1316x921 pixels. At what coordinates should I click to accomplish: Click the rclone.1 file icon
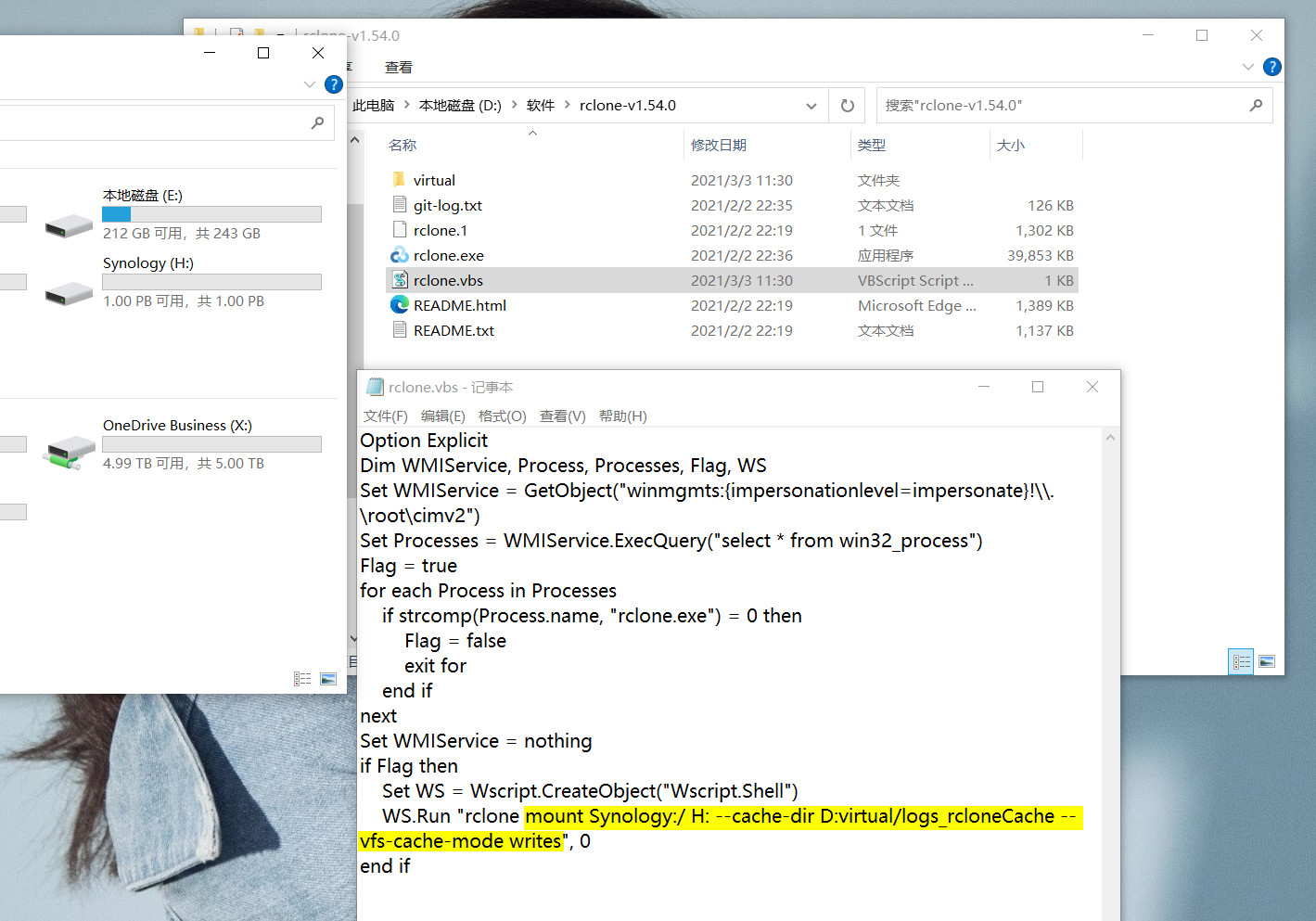pos(400,230)
